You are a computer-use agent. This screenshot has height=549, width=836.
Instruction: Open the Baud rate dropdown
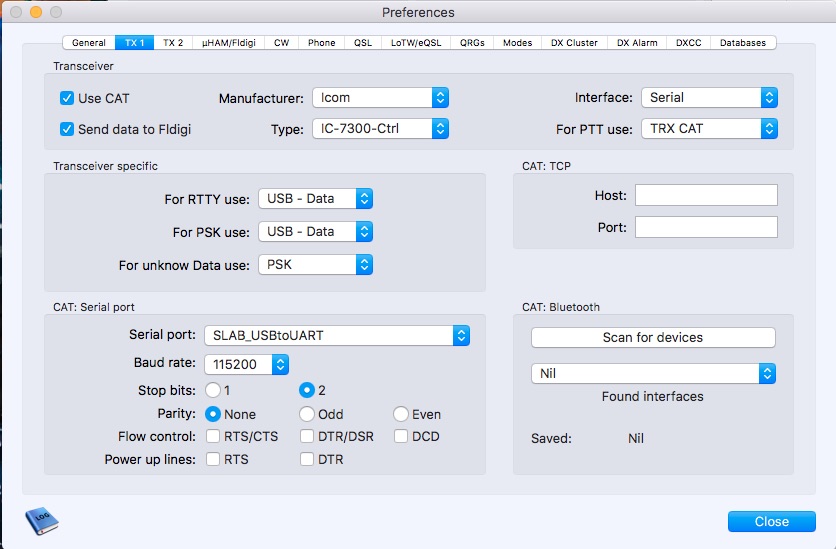click(247, 364)
